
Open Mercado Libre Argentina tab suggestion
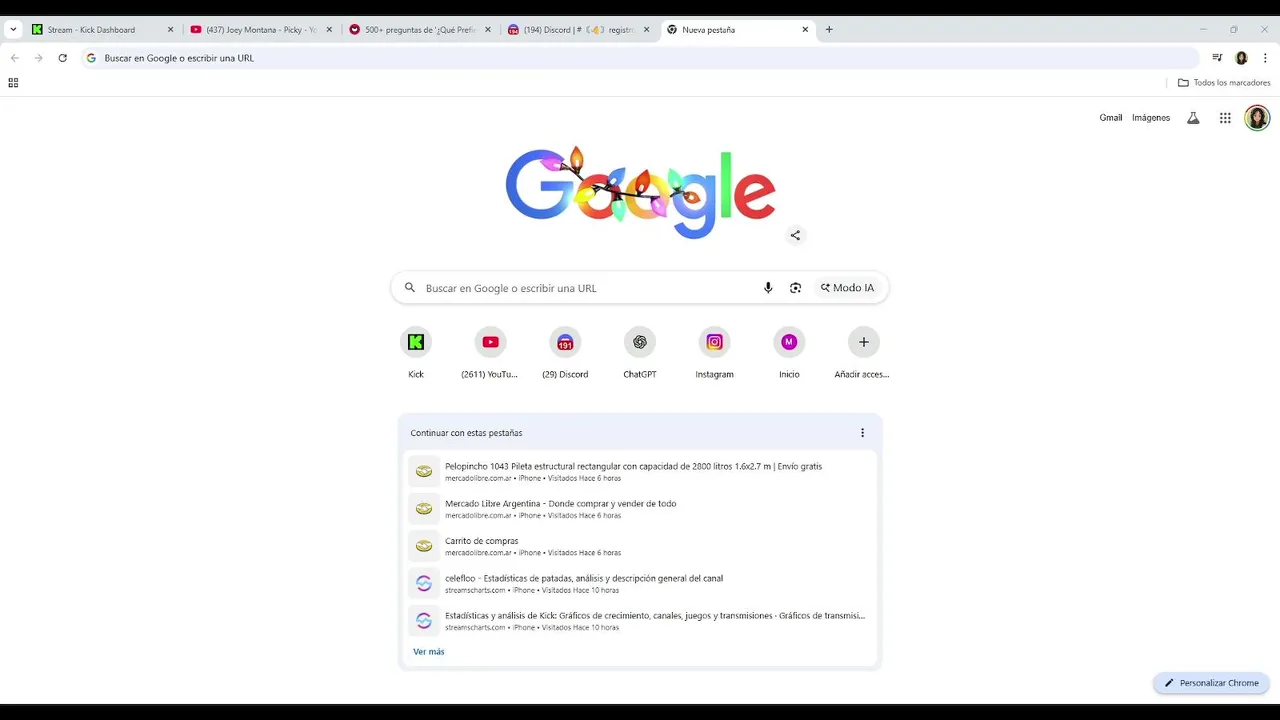pos(640,509)
